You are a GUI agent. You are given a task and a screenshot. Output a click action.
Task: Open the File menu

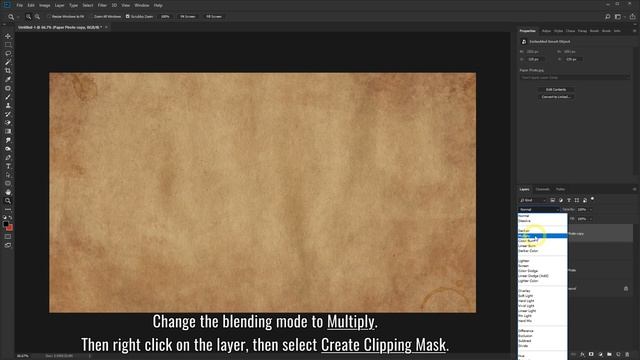pyautogui.click(x=20, y=5)
